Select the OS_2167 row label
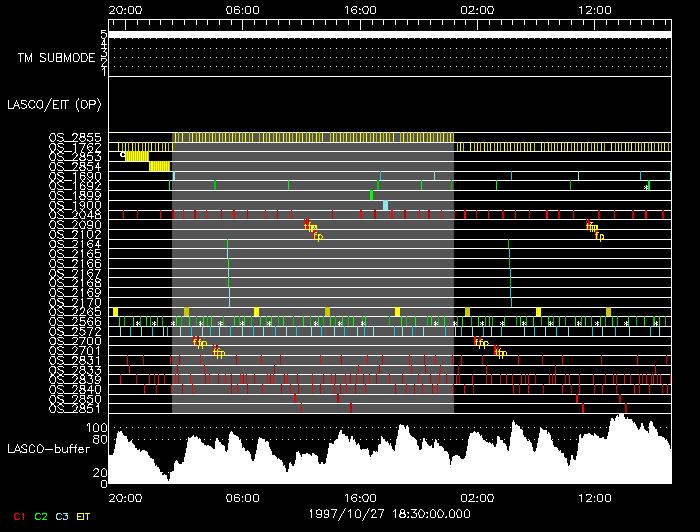This screenshot has height=532, width=700. (75, 273)
